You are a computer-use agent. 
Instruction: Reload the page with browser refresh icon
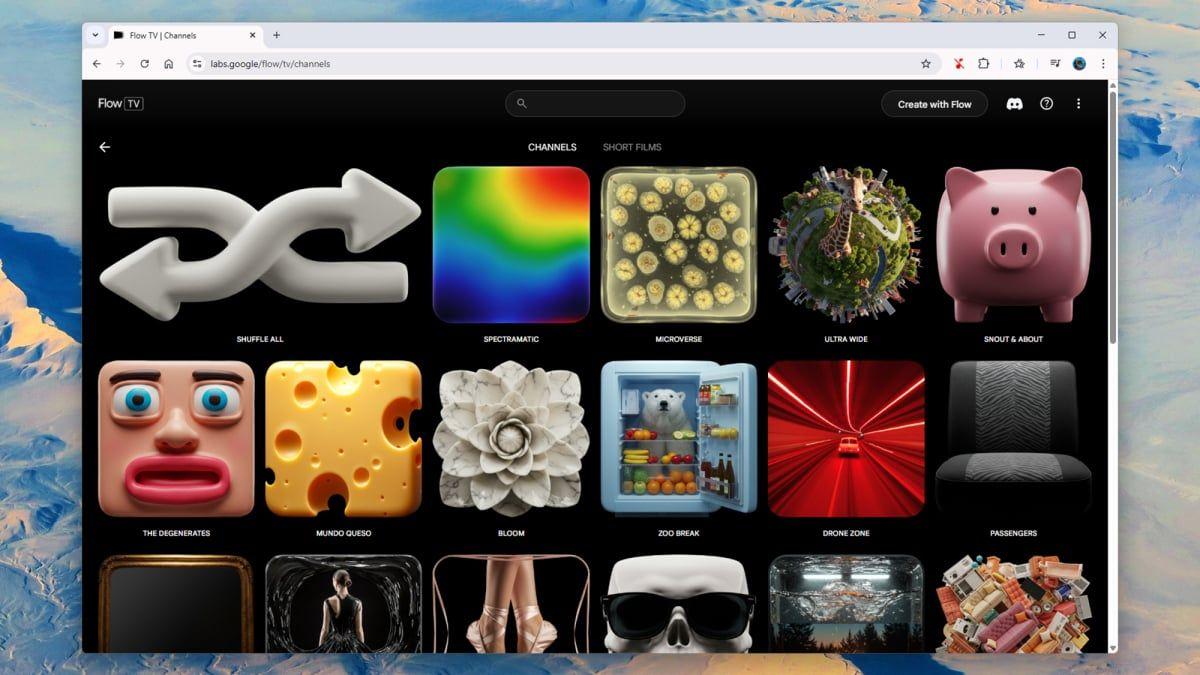[144, 64]
